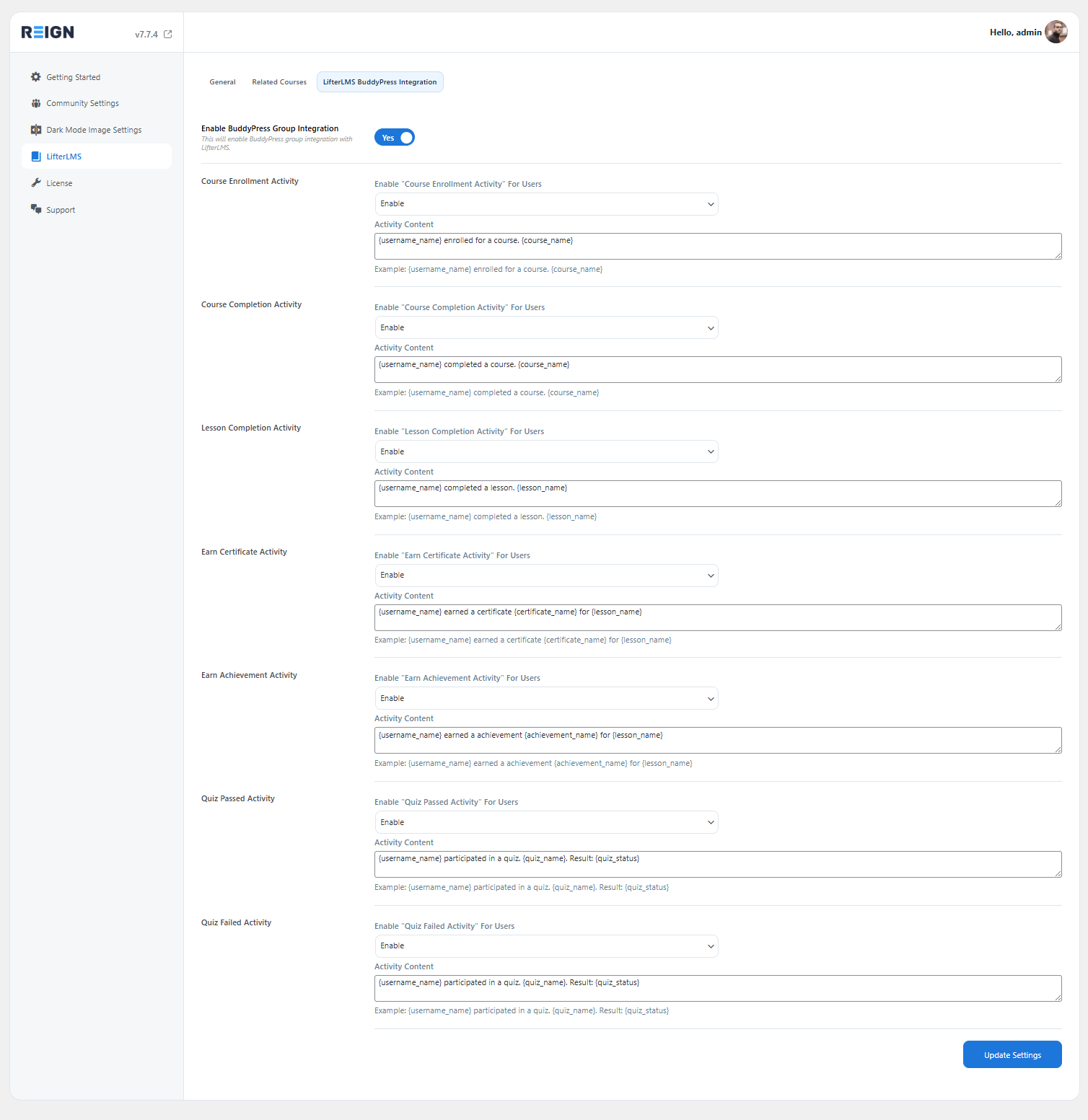This screenshot has height=1120, width=1088.
Task: Expand the Lesson Completion Activity enable dropdown
Action: [x=546, y=451]
